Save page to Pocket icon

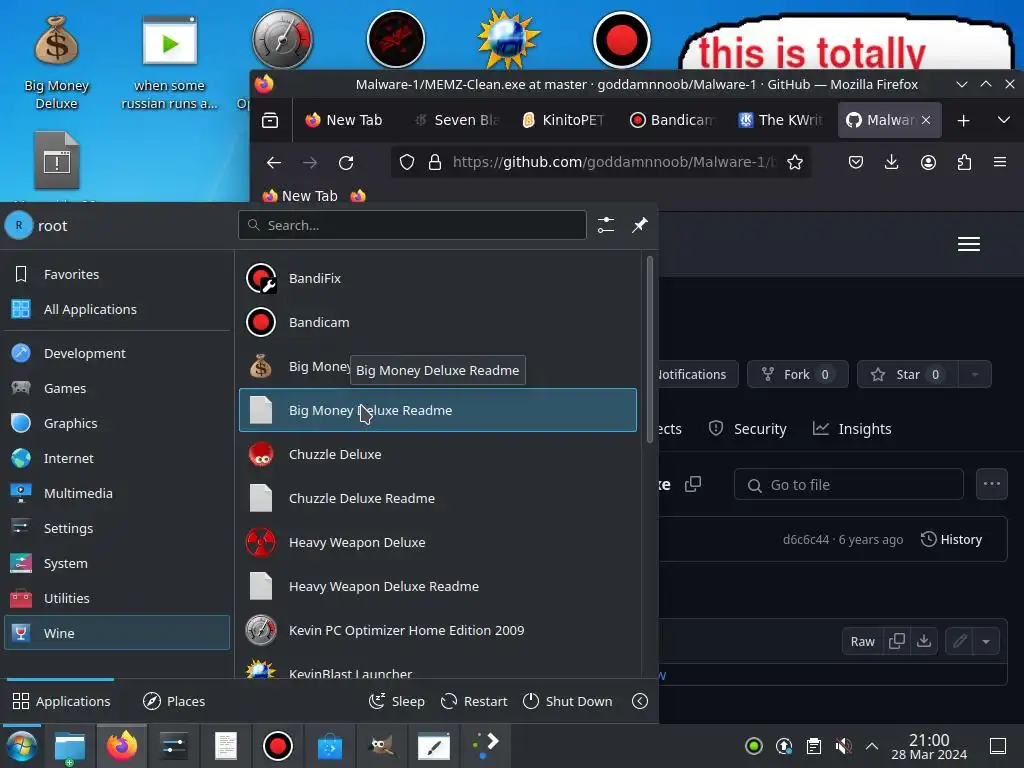(x=856, y=162)
